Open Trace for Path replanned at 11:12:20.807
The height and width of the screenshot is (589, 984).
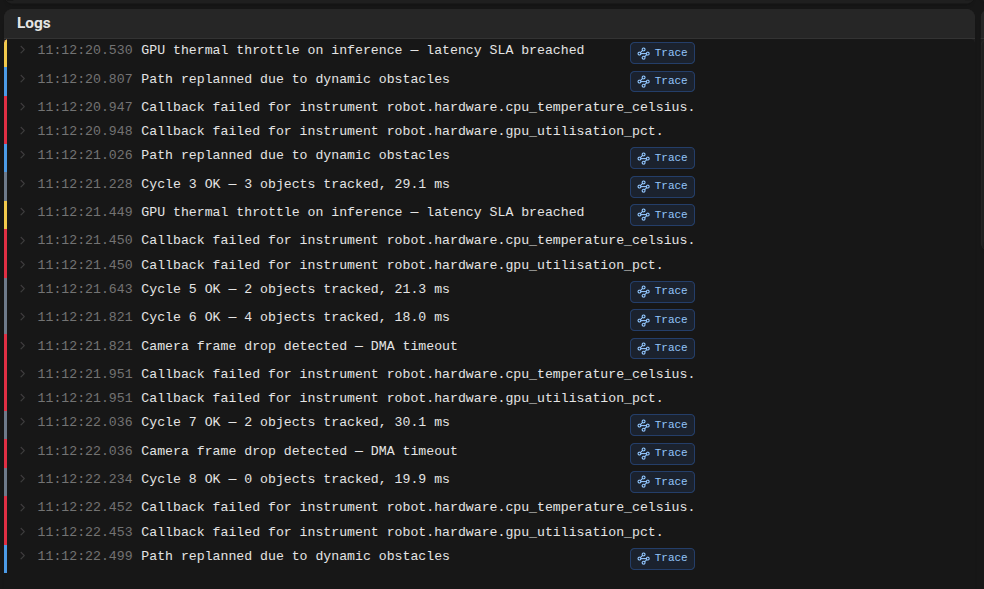pos(662,81)
